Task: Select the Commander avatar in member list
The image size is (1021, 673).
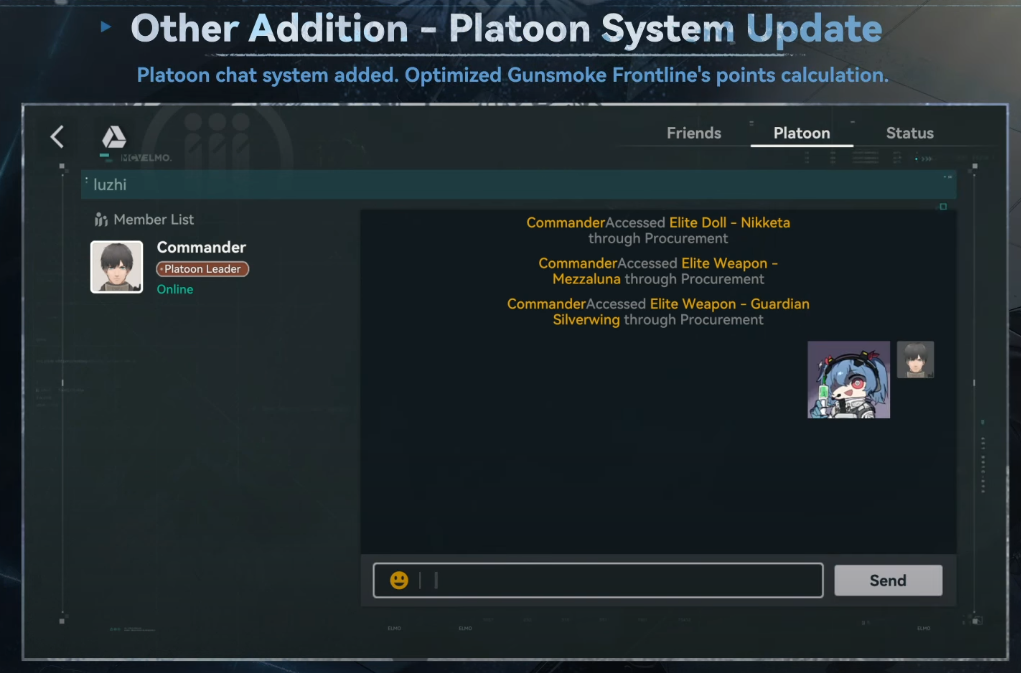Action: click(x=117, y=267)
